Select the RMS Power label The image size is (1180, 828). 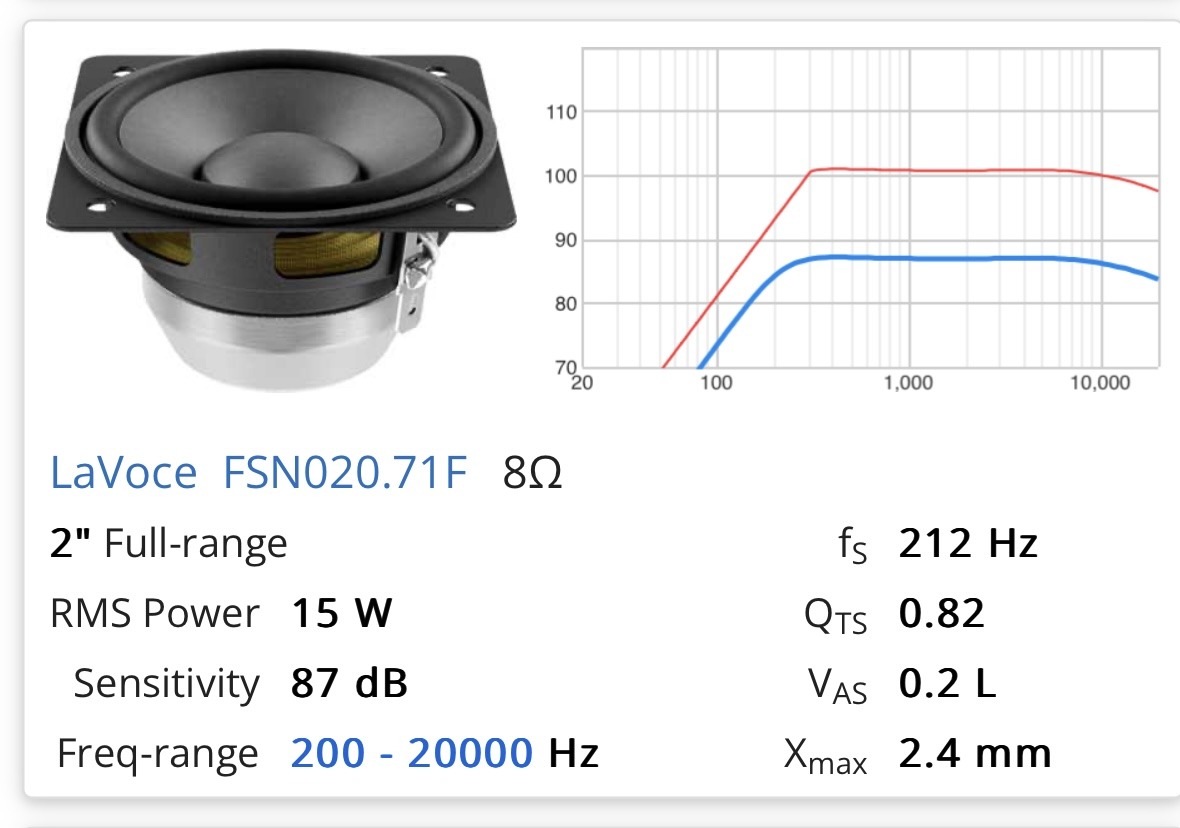click(154, 613)
